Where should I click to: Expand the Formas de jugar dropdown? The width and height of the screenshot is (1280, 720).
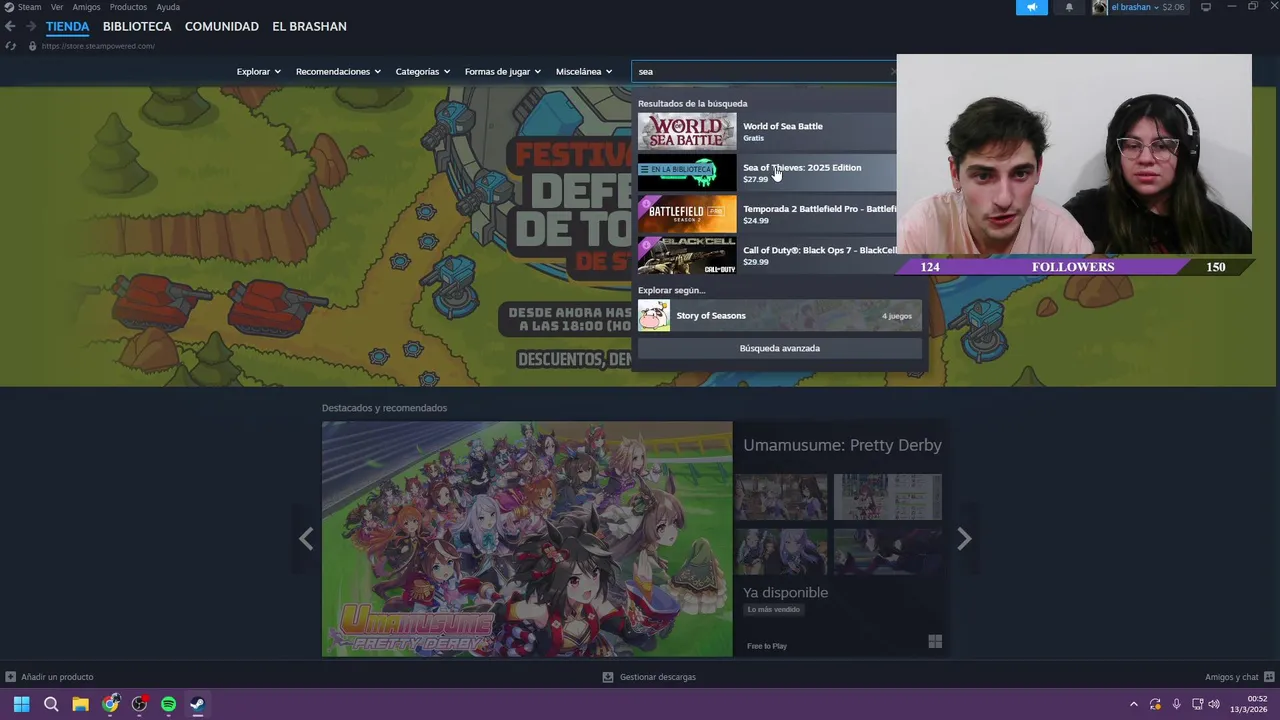[502, 72]
